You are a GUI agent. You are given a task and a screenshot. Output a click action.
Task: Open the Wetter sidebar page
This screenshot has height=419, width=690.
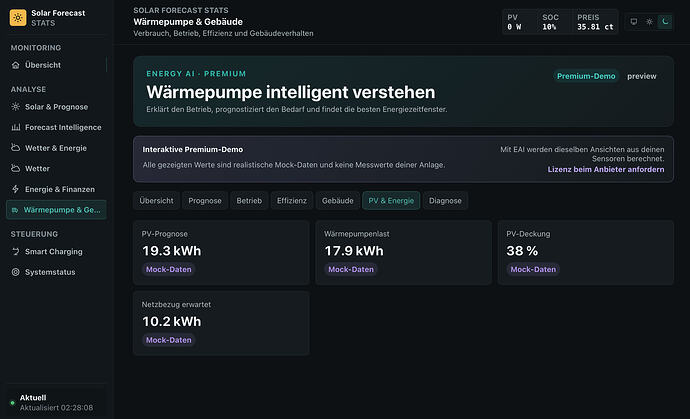click(56, 168)
